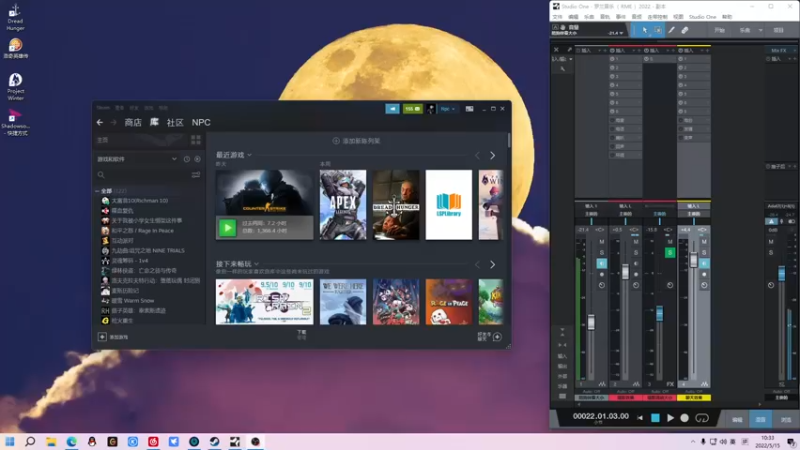
Task: Open channel 1 Auto: Off automation dropdown
Action: click(592, 391)
